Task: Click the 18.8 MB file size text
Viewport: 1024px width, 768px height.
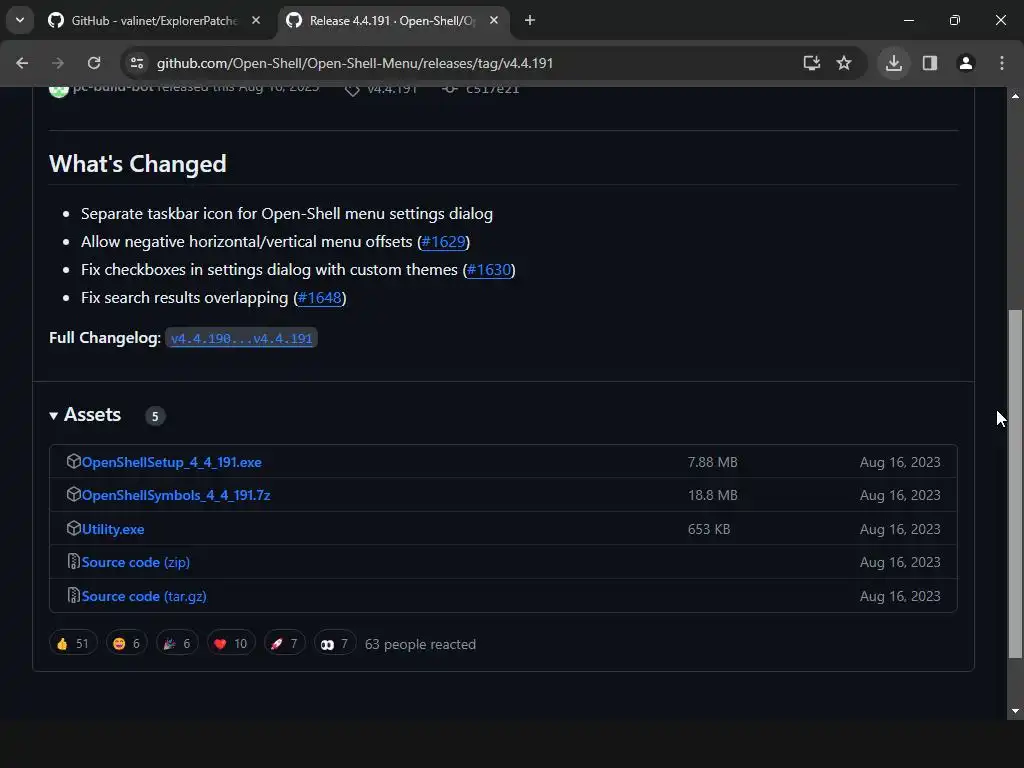Action: (x=712, y=496)
